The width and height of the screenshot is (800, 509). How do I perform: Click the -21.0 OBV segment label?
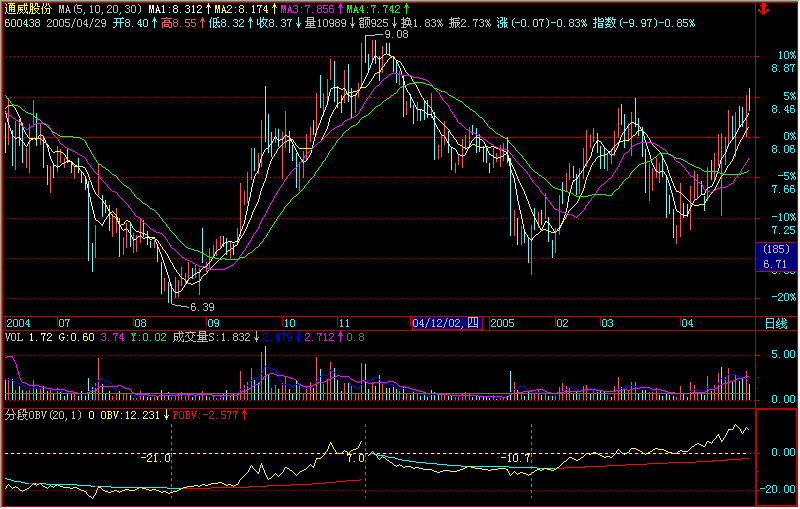pos(156,459)
